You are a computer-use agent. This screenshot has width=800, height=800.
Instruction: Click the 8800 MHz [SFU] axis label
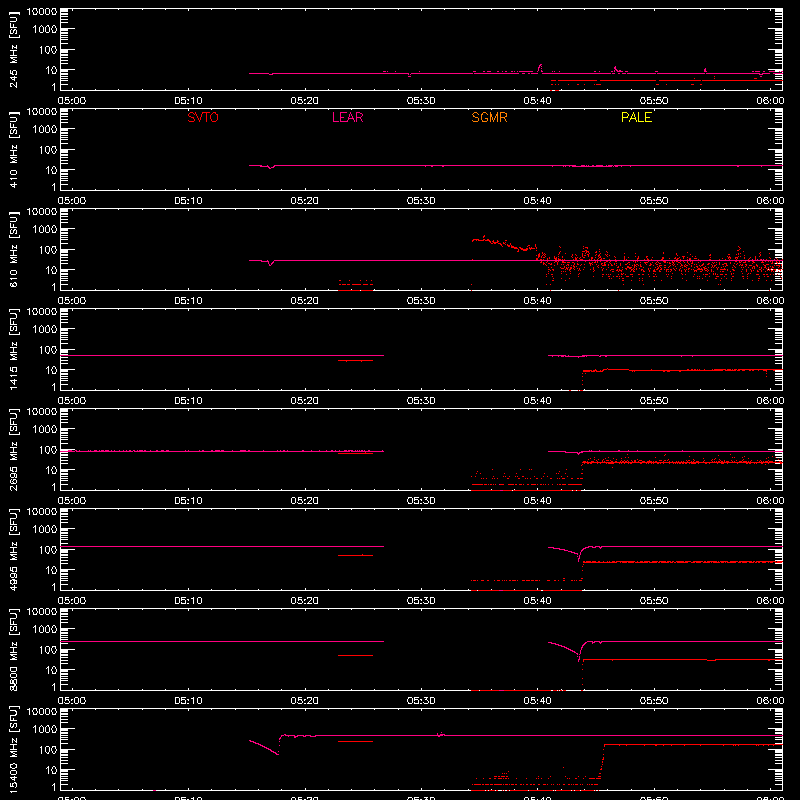click(x=14, y=649)
